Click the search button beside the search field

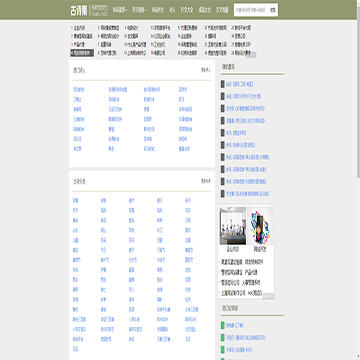(x=273, y=10)
